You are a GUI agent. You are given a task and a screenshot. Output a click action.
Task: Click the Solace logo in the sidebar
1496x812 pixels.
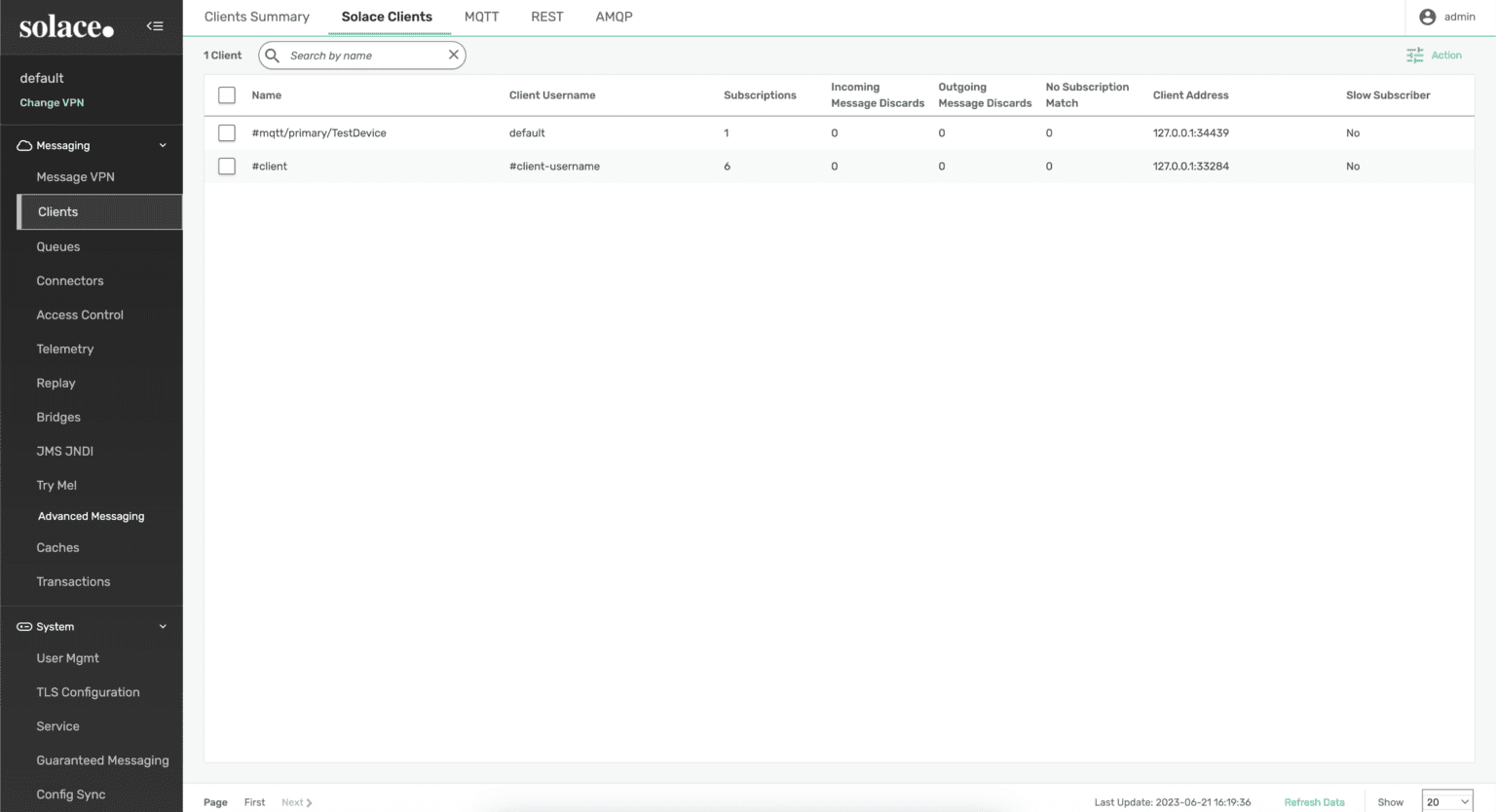click(x=64, y=26)
